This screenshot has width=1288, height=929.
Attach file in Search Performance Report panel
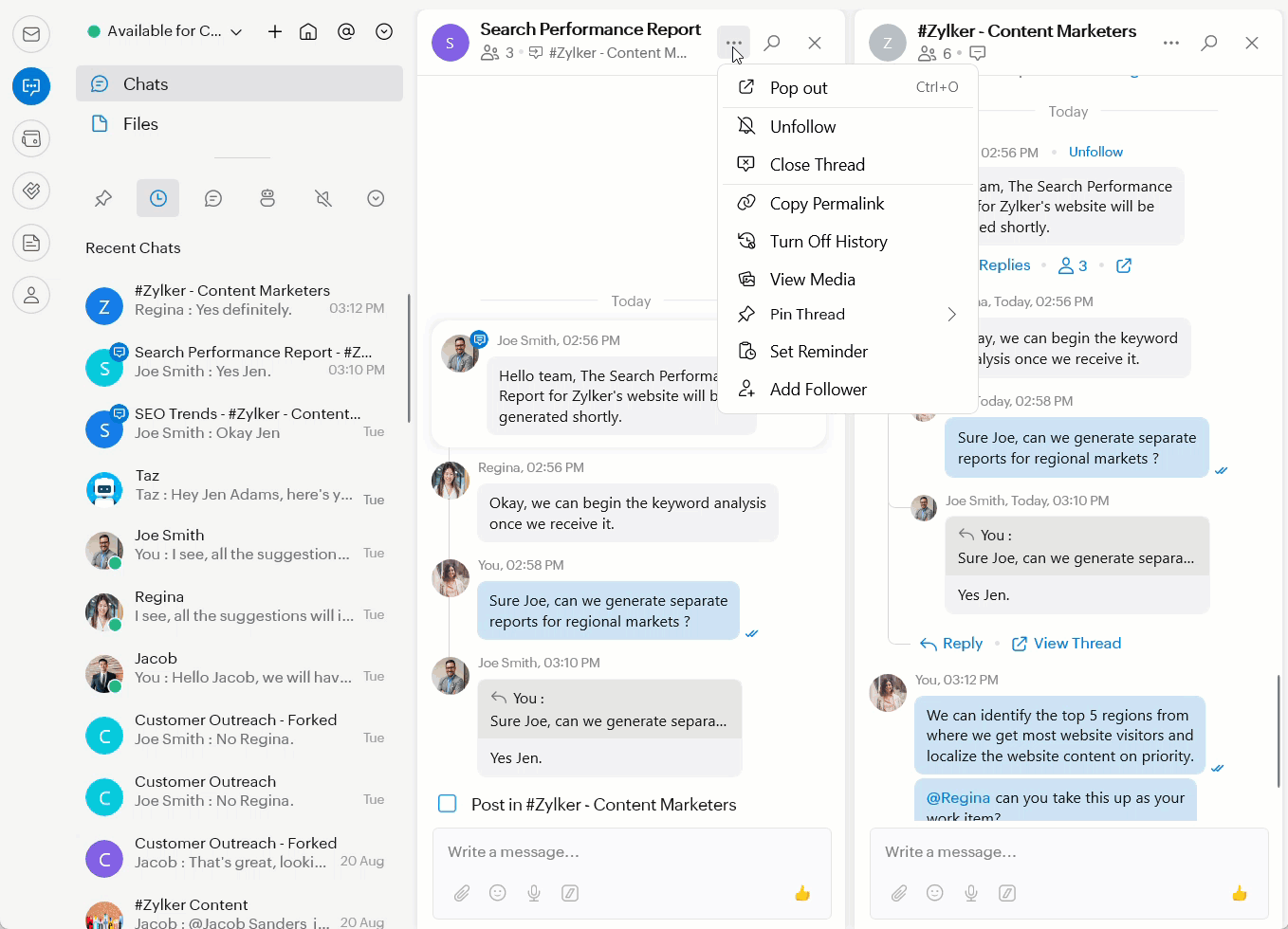coord(462,893)
